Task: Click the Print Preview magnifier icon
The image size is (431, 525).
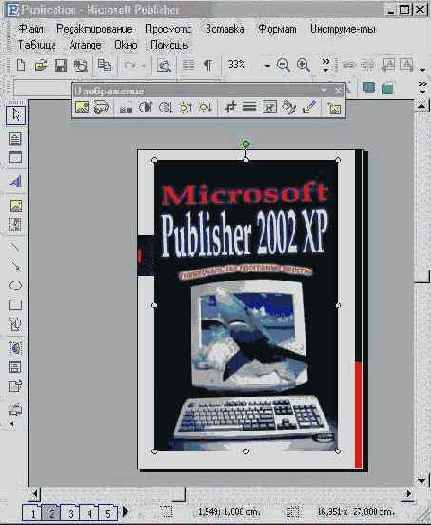Action: click(164, 65)
